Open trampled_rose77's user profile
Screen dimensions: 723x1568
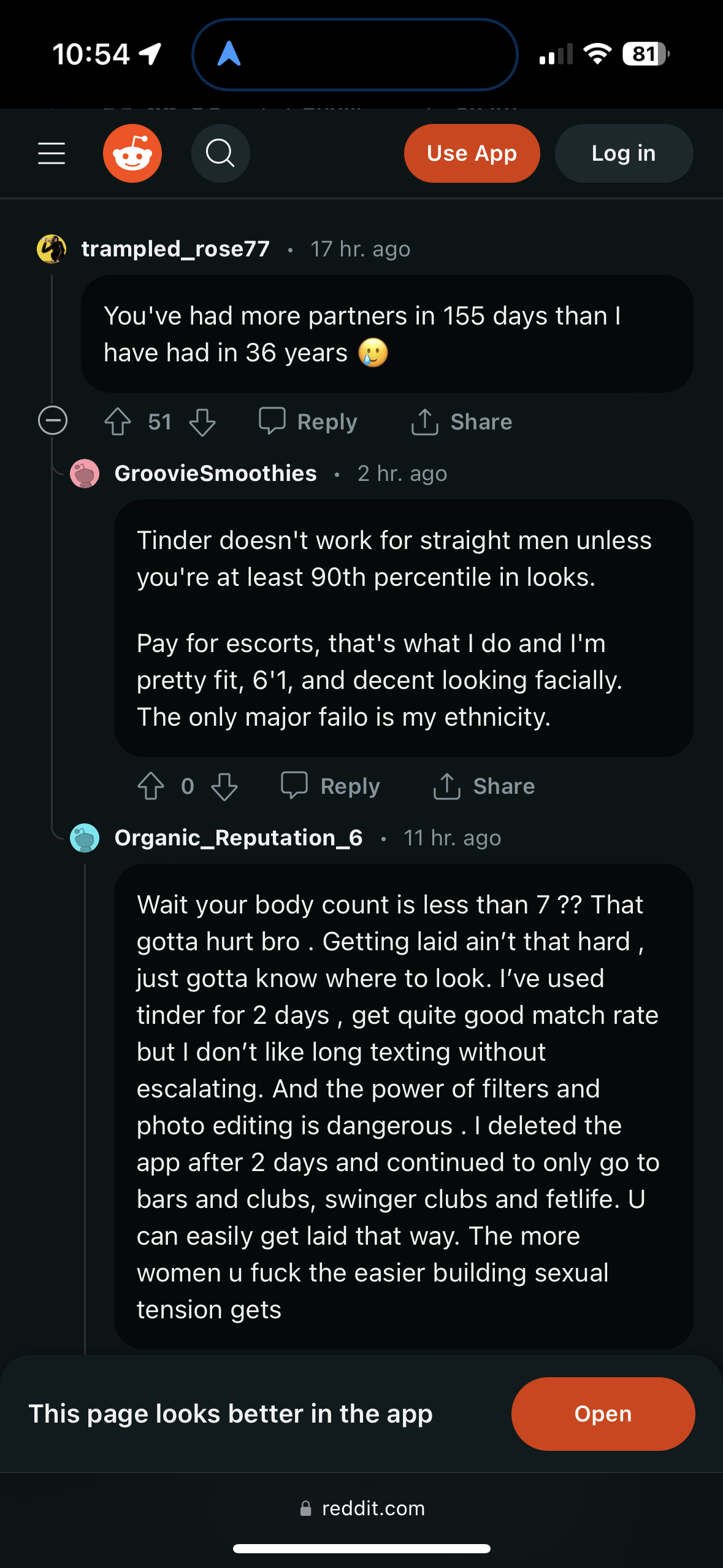[175, 249]
